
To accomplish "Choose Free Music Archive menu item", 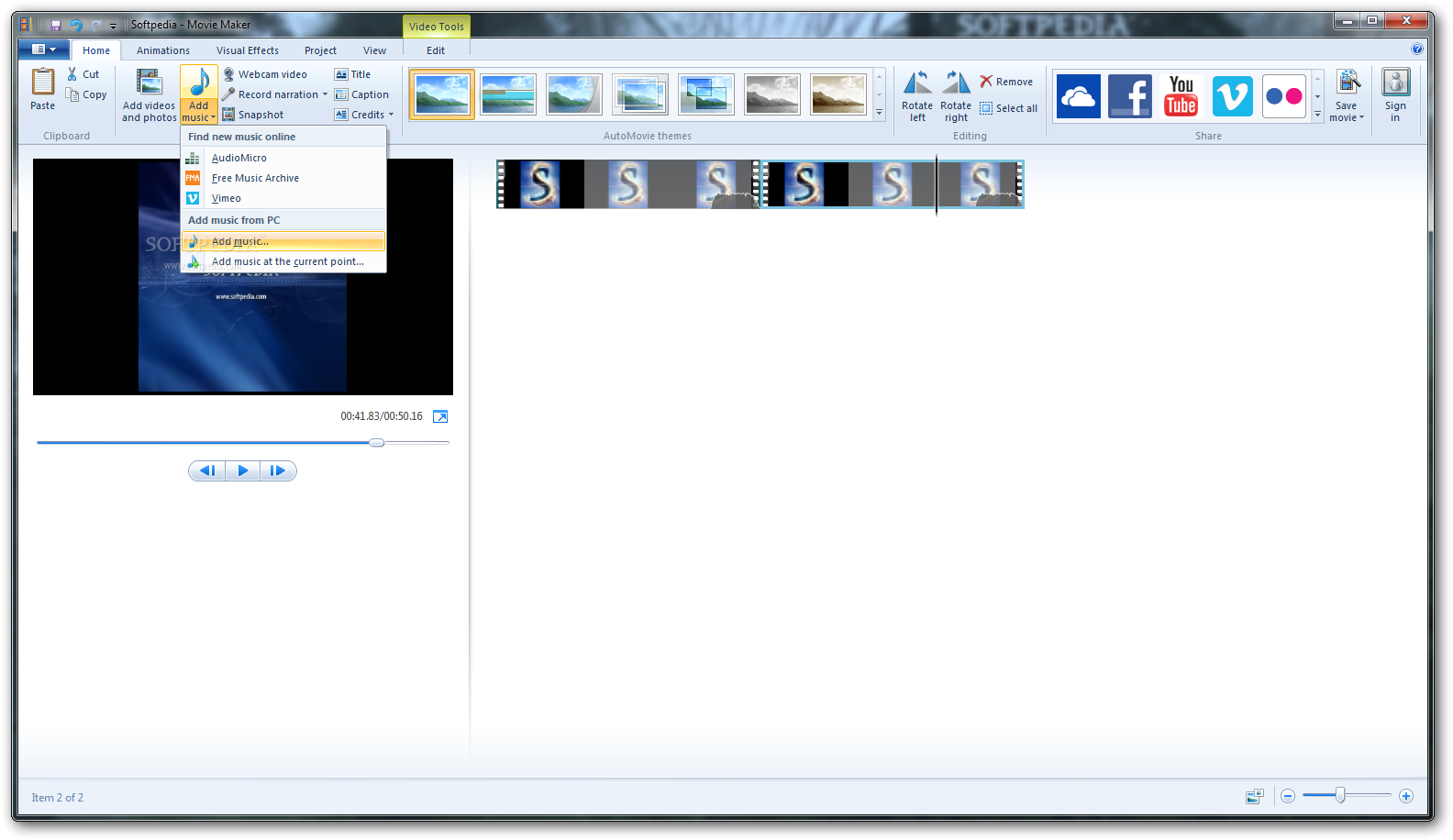I will [283, 178].
